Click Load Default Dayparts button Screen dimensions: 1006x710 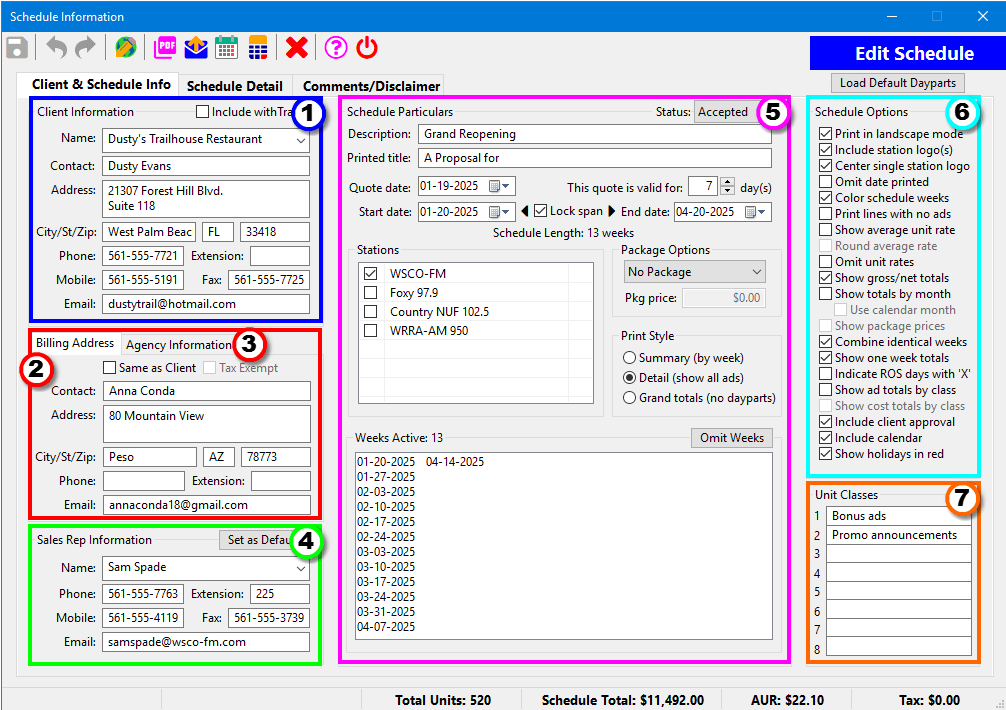(898, 83)
